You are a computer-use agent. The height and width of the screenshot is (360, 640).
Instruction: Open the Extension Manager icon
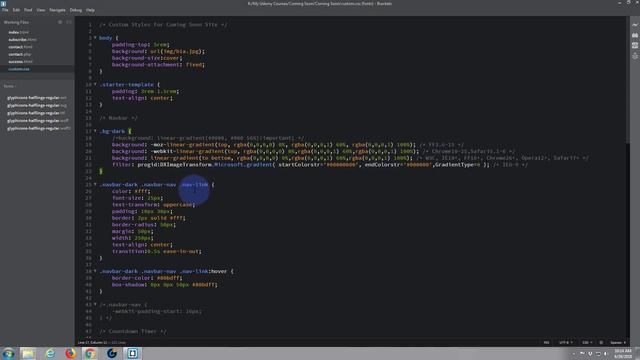pyautogui.click(x=635, y=36)
